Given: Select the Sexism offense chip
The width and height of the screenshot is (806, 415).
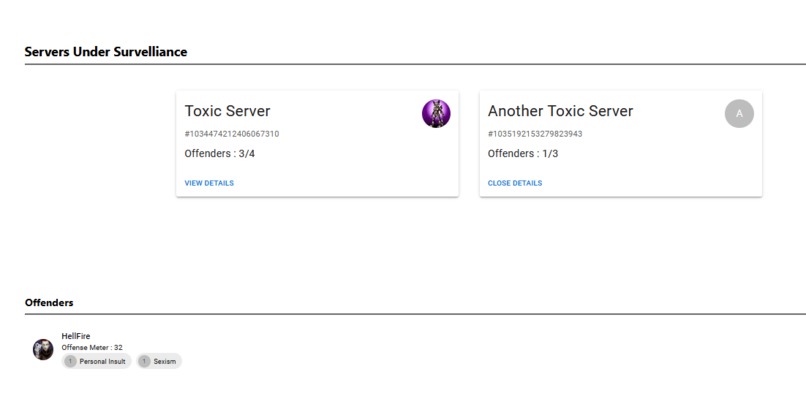Looking at the screenshot, I should (159, 361).
